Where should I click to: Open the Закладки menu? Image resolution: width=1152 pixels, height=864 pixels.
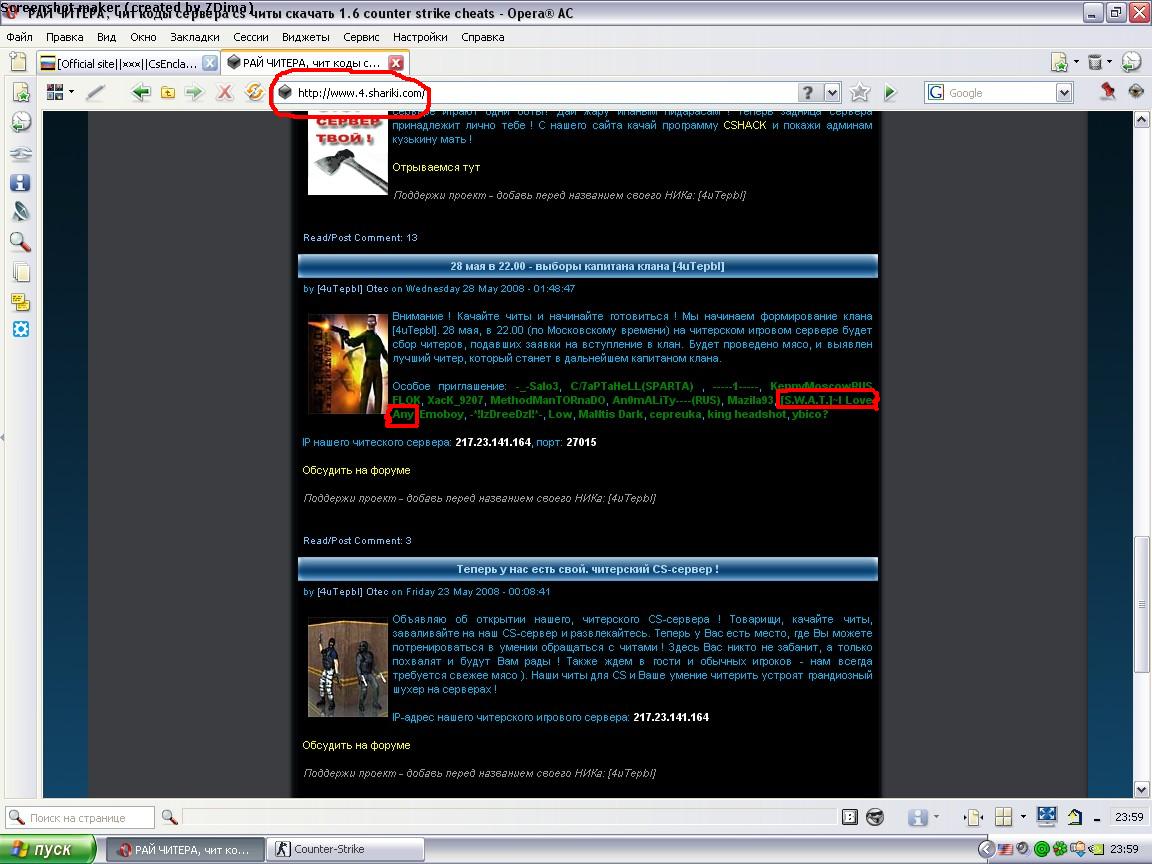tap(195, 37)
